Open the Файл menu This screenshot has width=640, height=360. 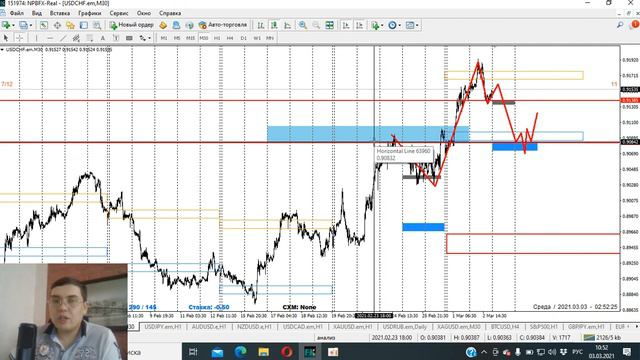tap(17, 13)
